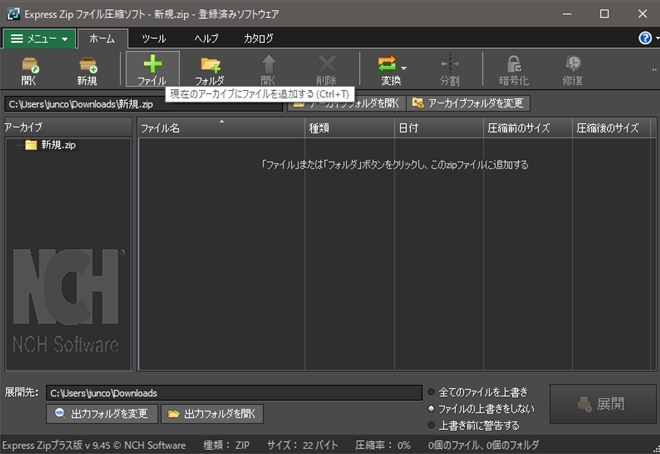
Task: Click status text 0個のファイル、0個のフォルダ
Action: [483, 445]
